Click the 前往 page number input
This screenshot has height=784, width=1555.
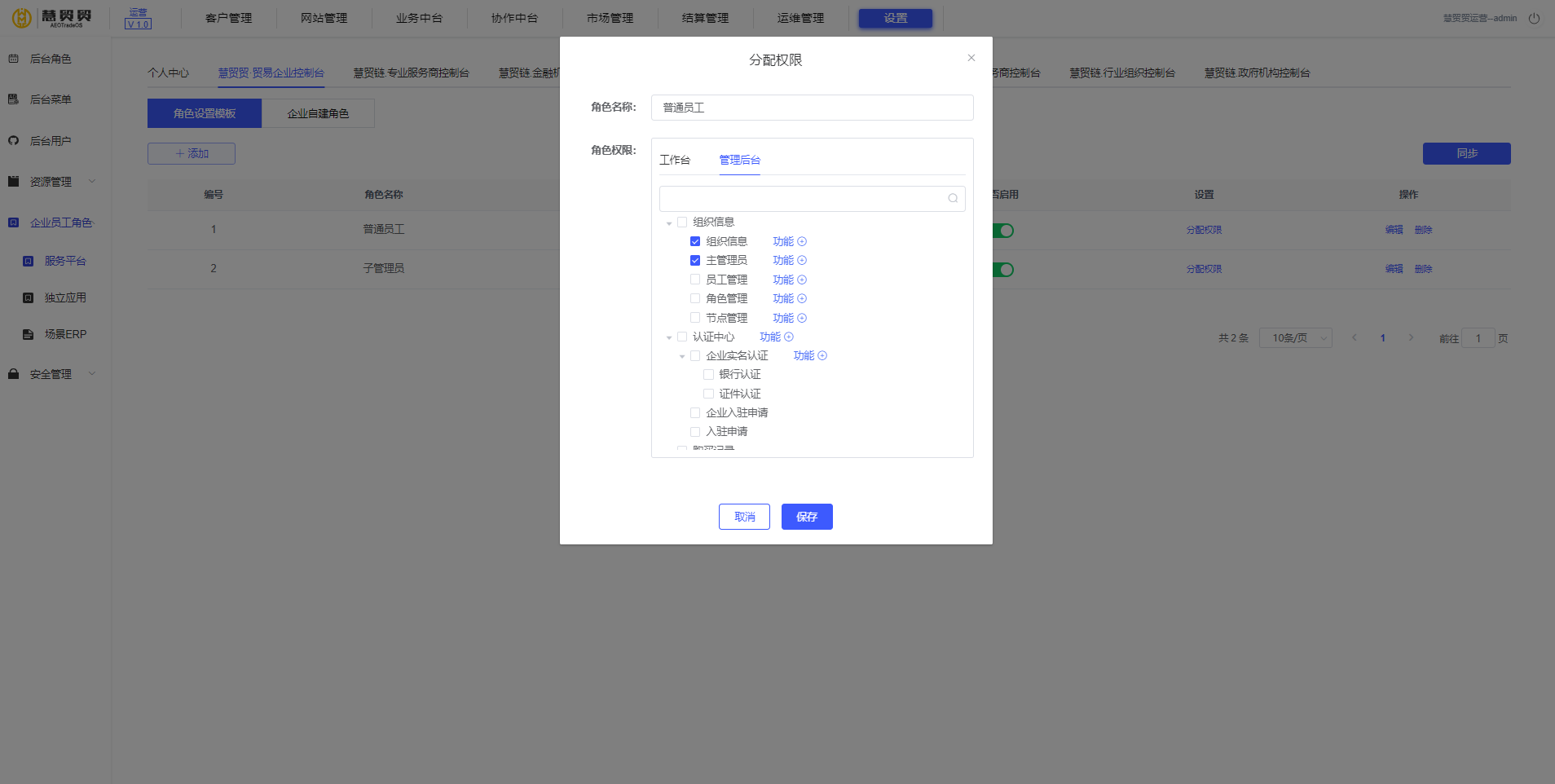coord(1478,338)
